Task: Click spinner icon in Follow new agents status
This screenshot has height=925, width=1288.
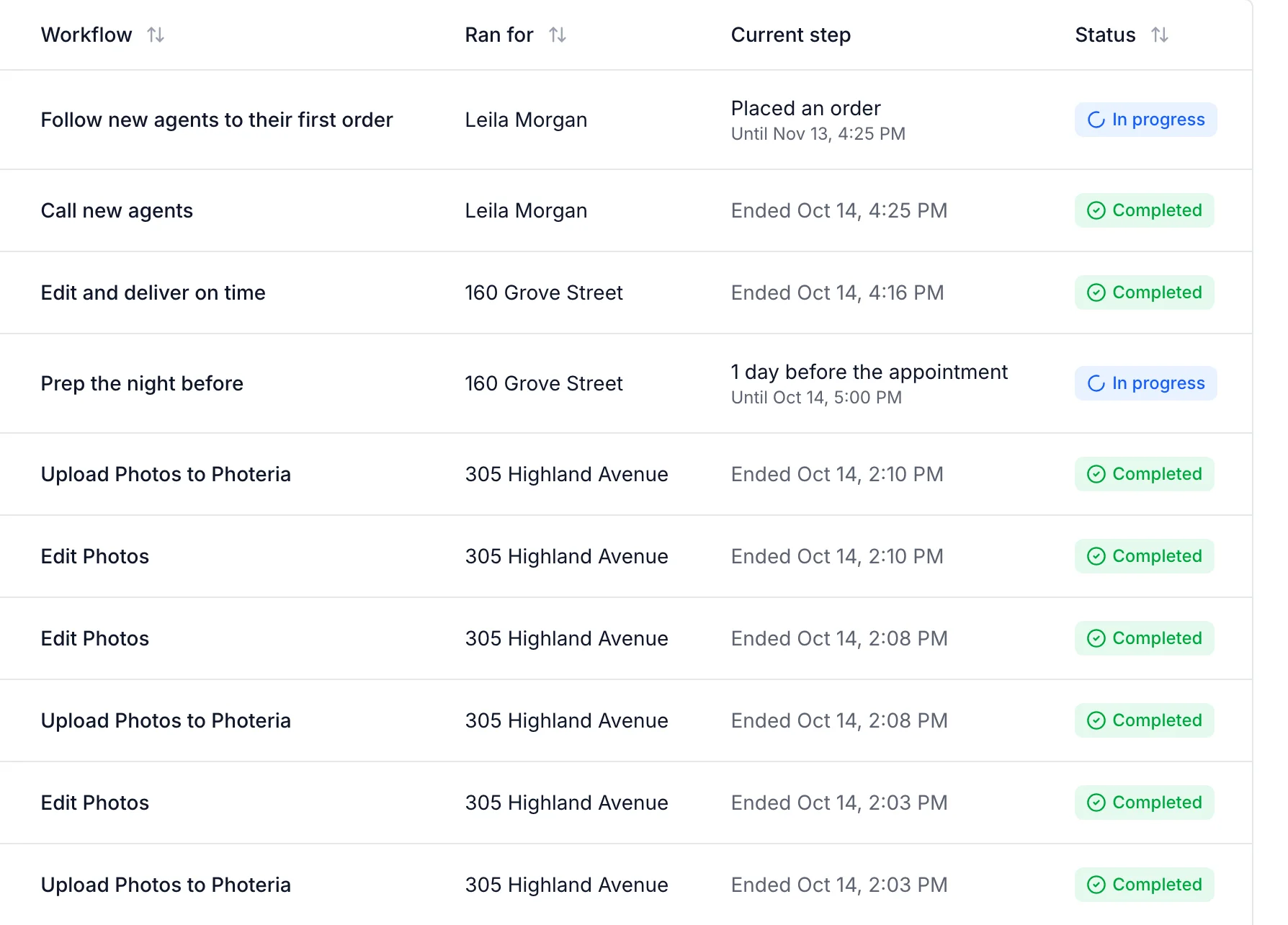Action: (x=1096, y=120)
